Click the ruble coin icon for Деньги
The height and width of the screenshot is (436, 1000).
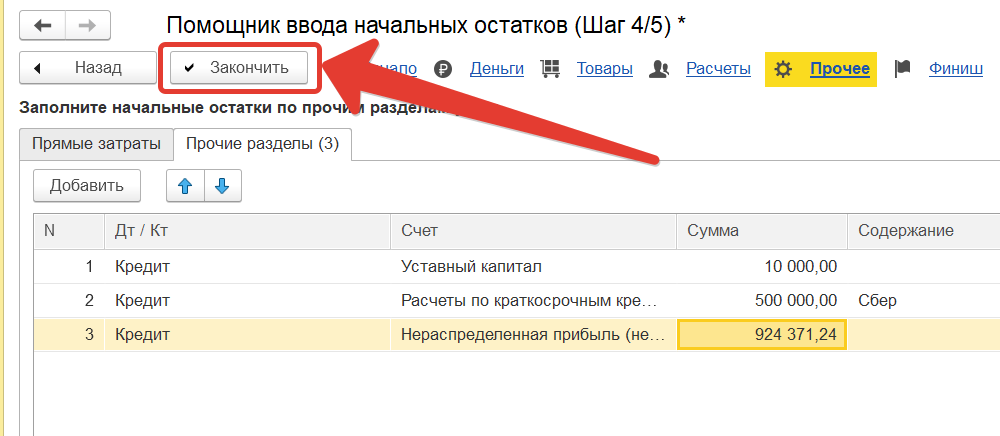coord(444,69)
